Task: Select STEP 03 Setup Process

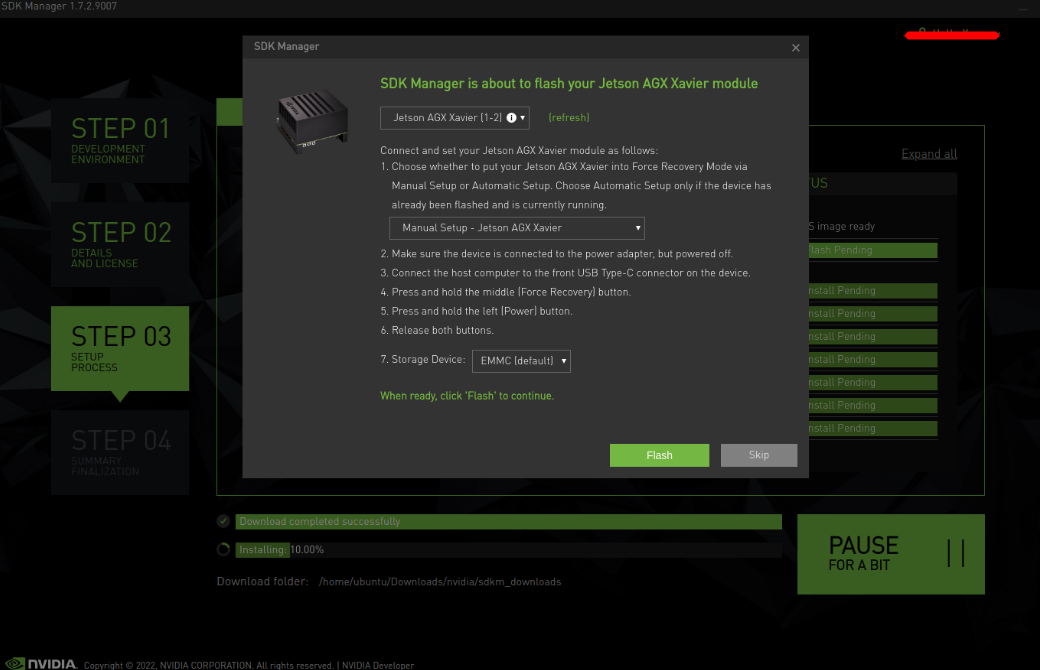Action: [120, 348]
